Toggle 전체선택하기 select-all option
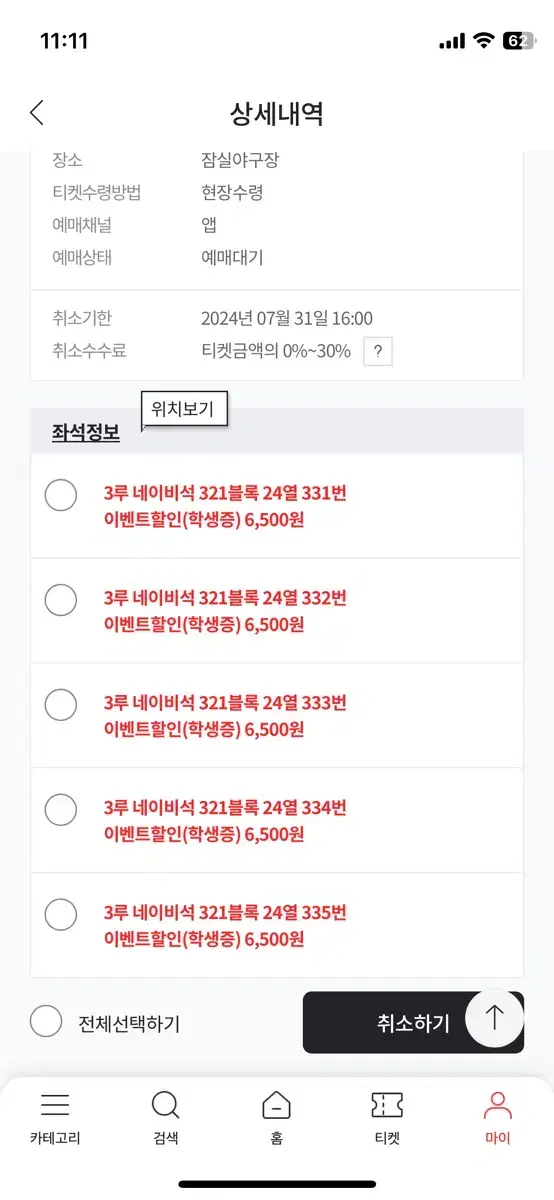The width and height of the screenshot is (554, 1200). coord(105,1022)
